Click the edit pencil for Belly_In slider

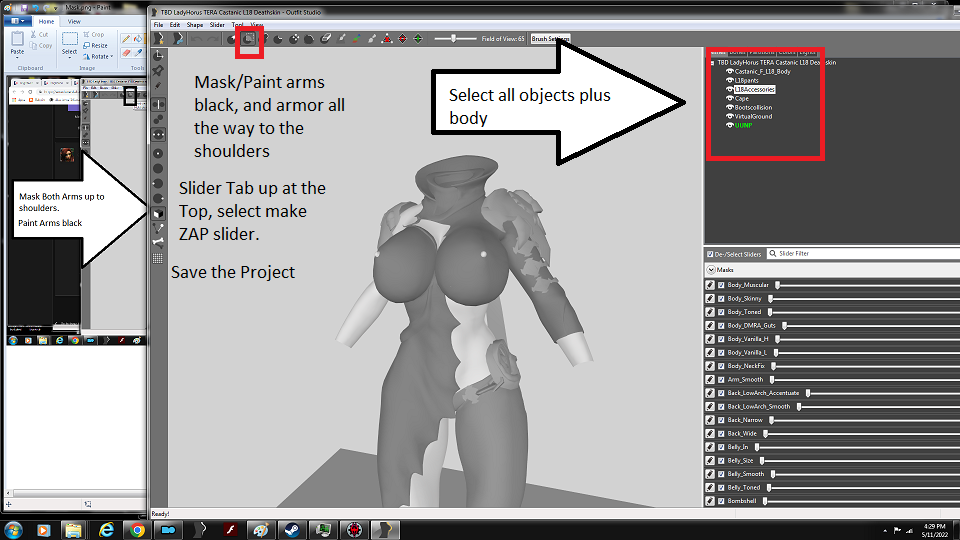[x=710, y=447]
